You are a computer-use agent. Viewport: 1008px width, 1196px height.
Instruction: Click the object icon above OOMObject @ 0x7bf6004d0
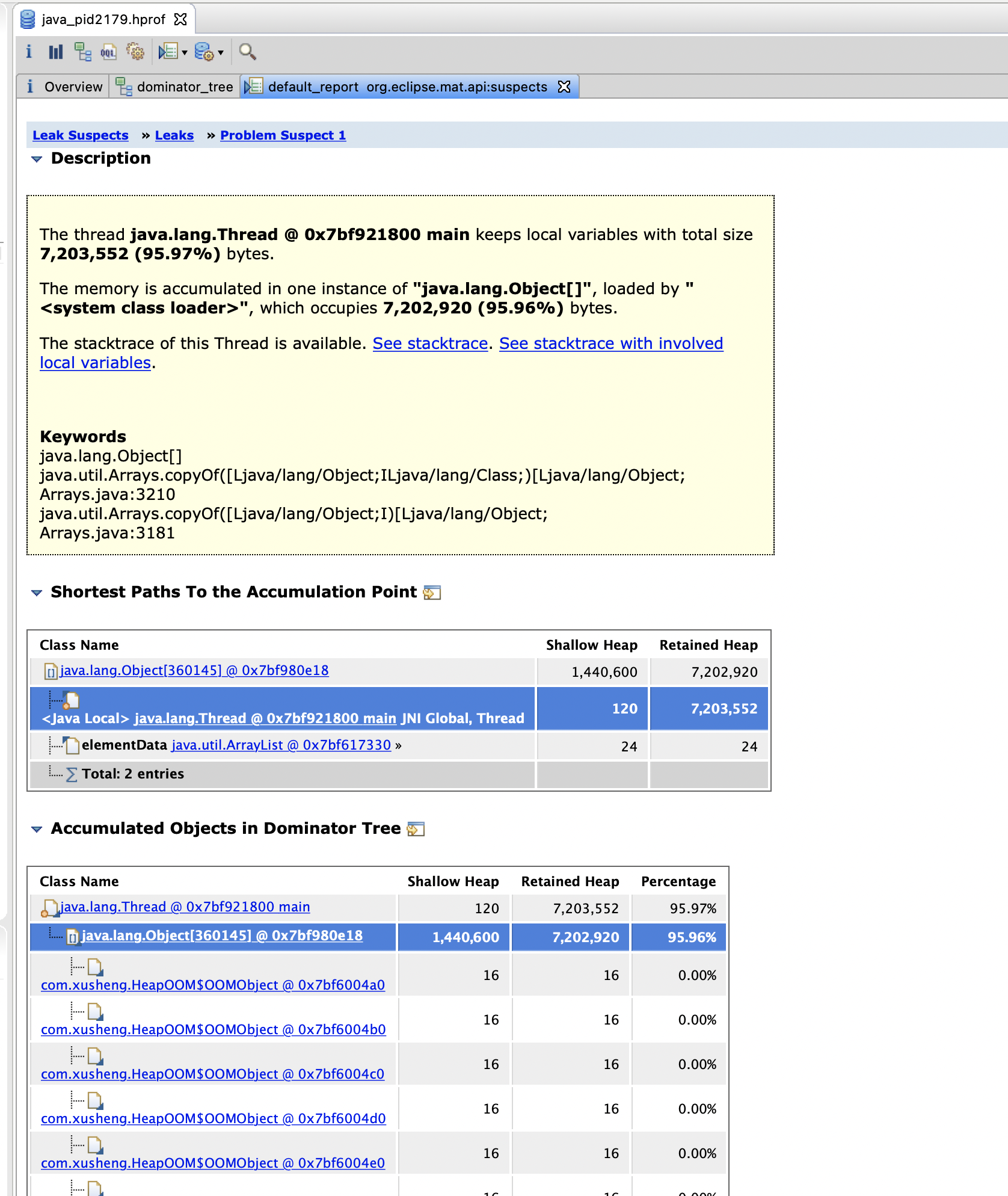point(96,1101)
